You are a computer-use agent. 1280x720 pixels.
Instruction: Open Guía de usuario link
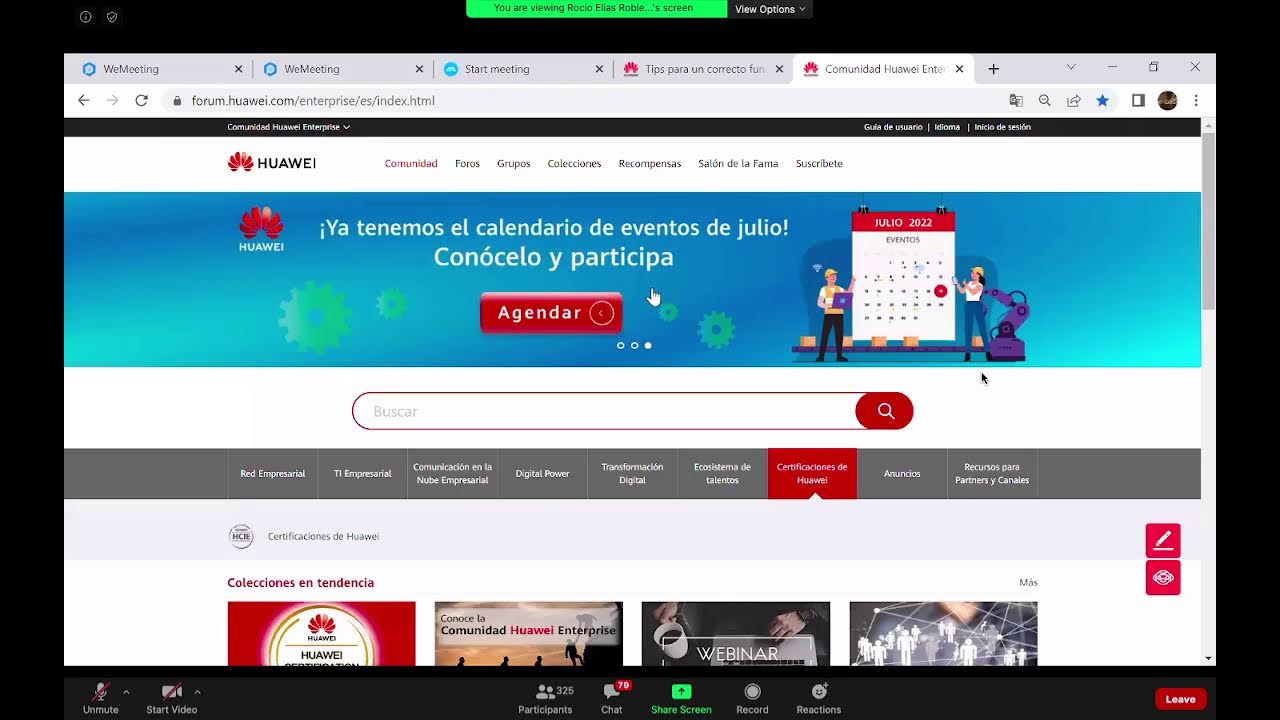(x=893, y=127)
